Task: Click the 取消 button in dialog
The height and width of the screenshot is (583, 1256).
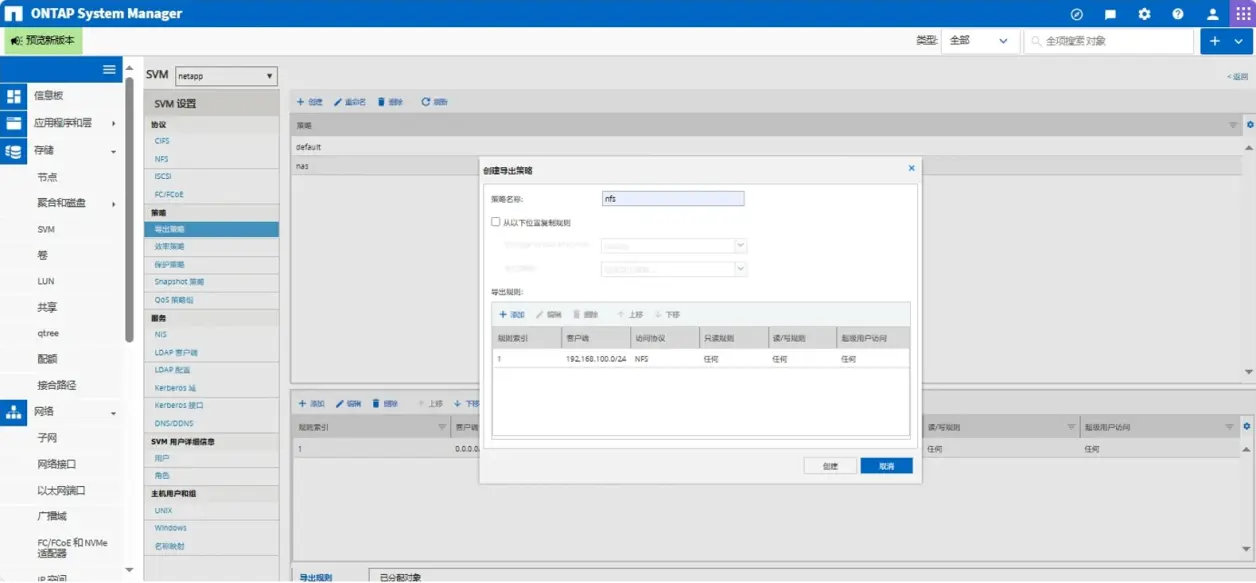Action: [886, 466]
